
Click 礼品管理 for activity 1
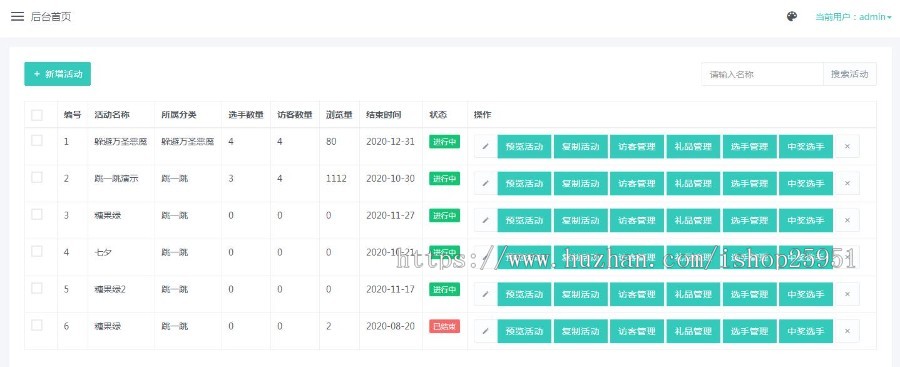[x=693, y=146]
